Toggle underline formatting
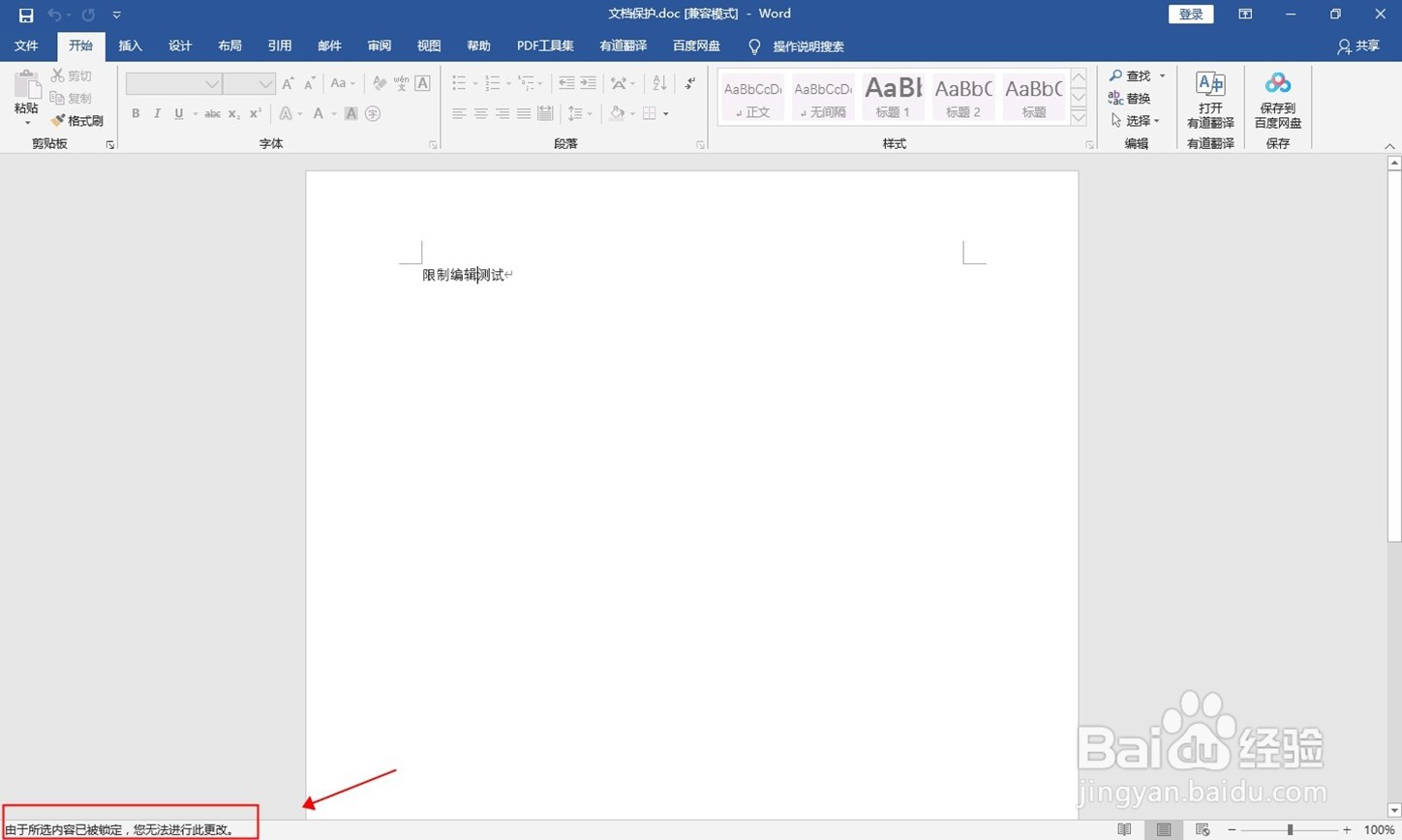 (178, 113)
